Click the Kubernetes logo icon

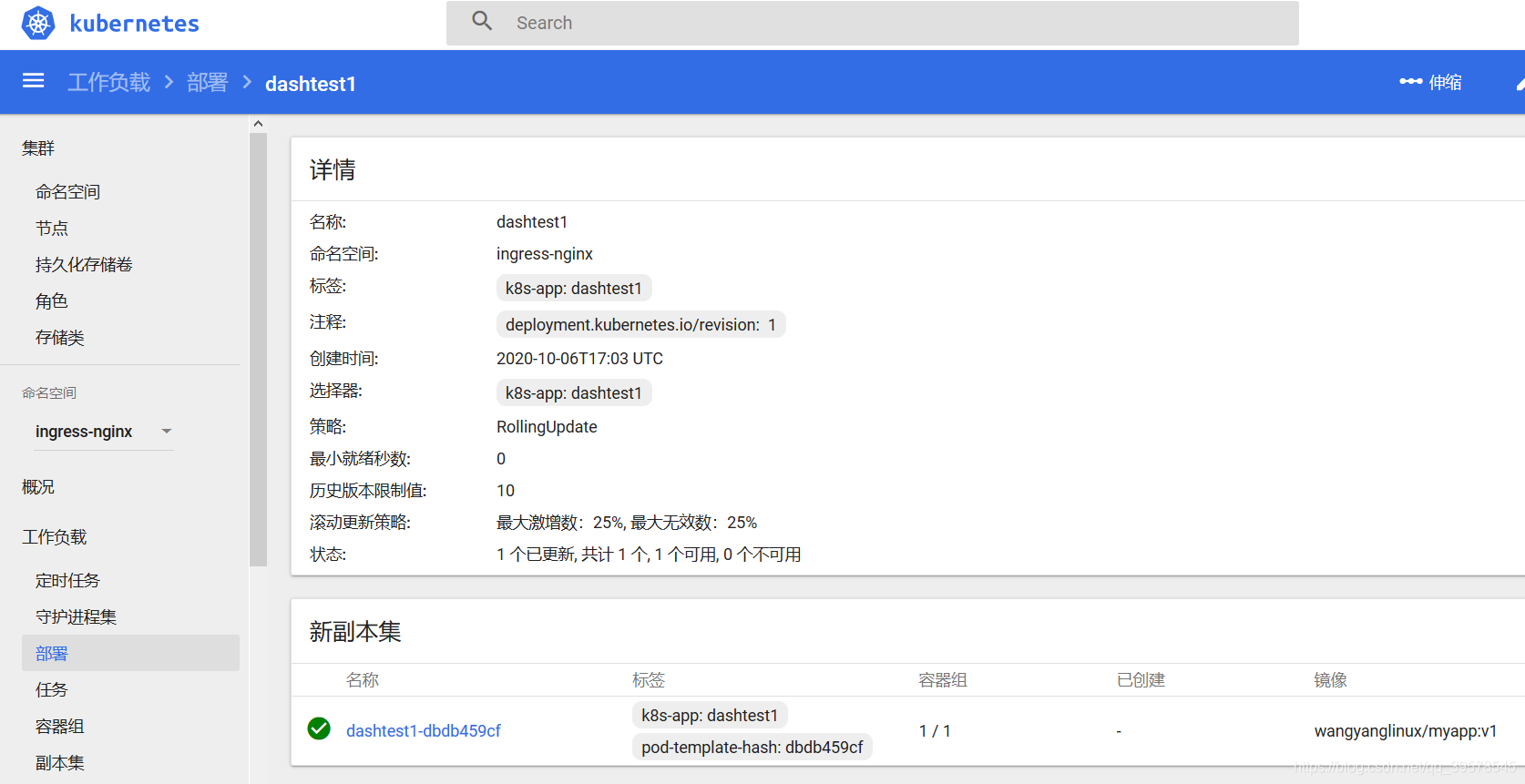pos(38,23)
